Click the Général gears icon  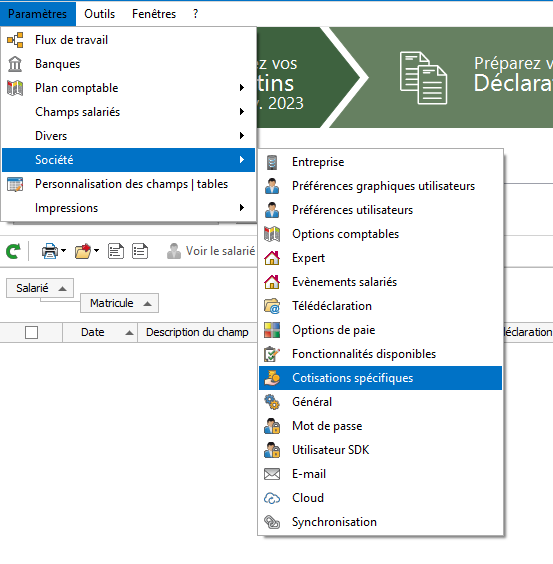(x=272, y=402)
